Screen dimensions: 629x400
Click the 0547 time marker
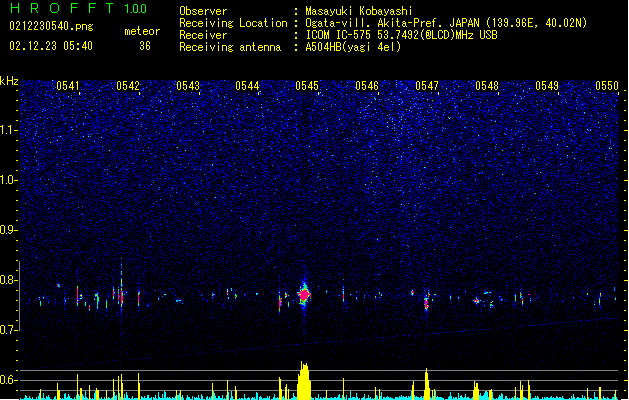(427, 86)
